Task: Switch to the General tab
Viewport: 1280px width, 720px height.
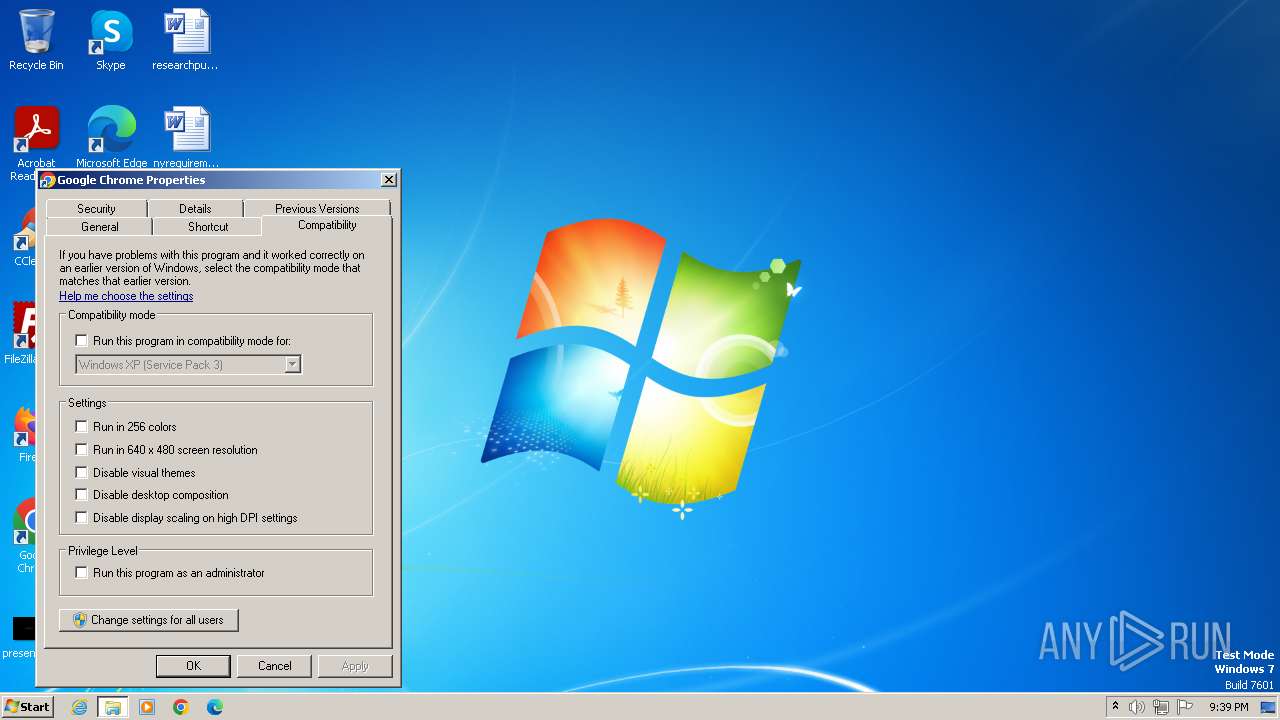Action: click(99, 226)
